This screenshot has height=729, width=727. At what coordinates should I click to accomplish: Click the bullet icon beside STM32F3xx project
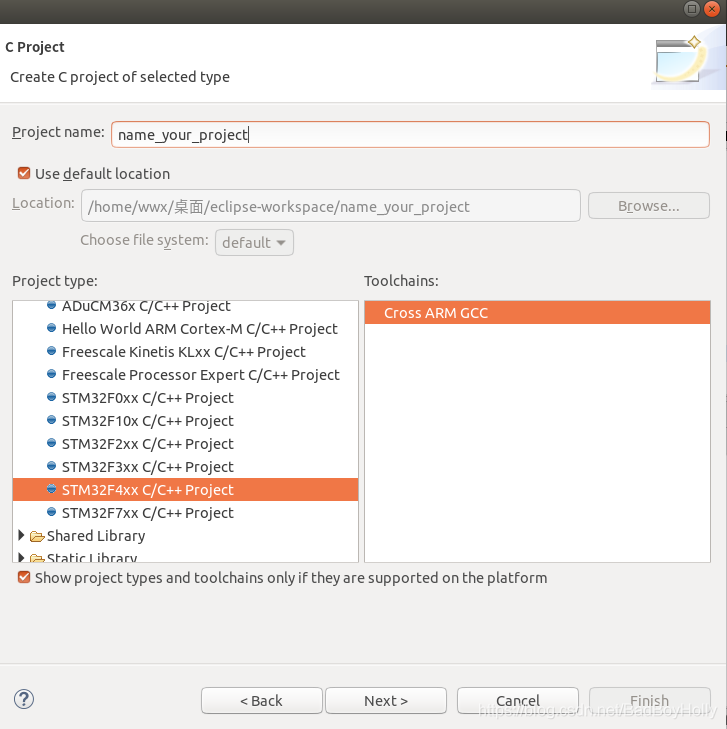52,466
